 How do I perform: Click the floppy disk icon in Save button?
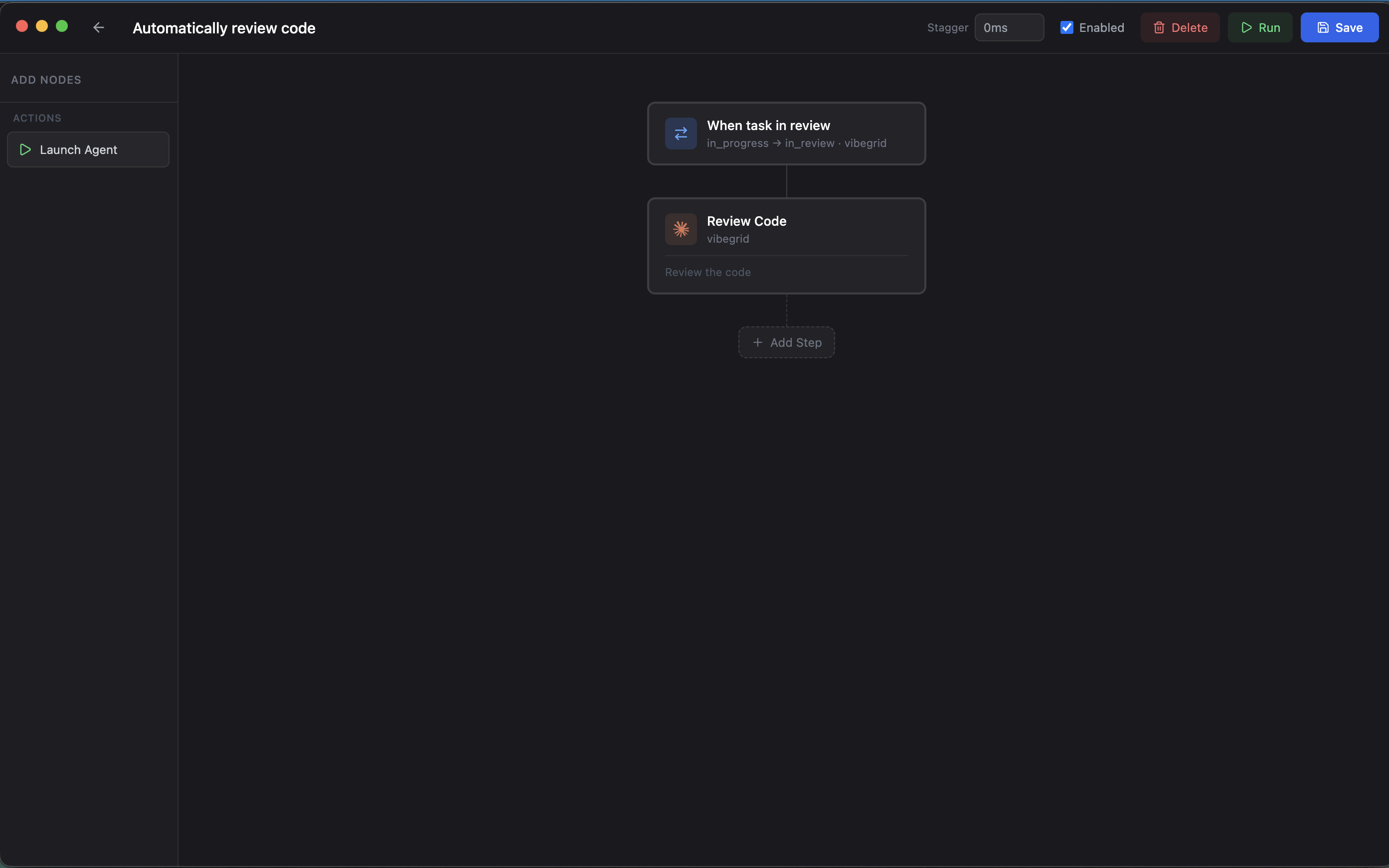coord(1324,27)
